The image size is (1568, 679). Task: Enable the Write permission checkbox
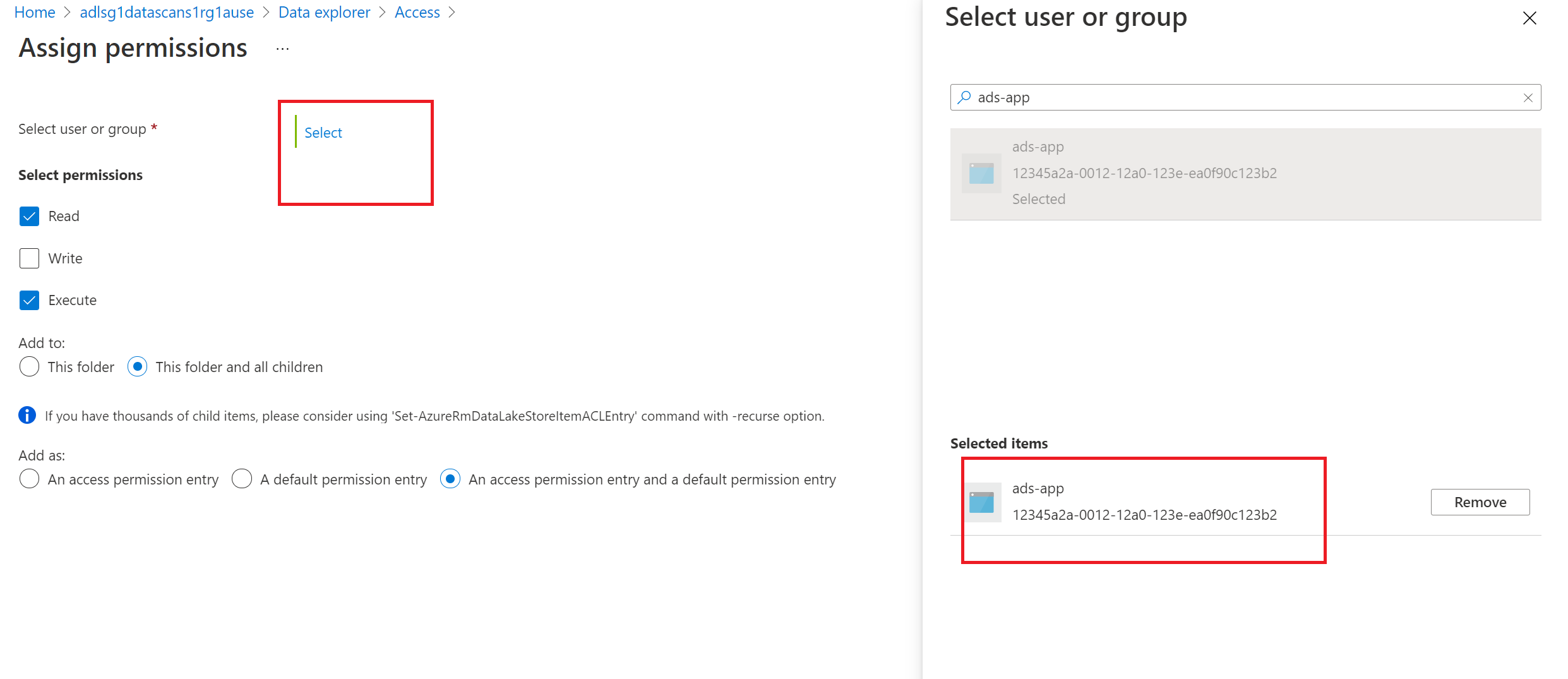tap(29, 258)
